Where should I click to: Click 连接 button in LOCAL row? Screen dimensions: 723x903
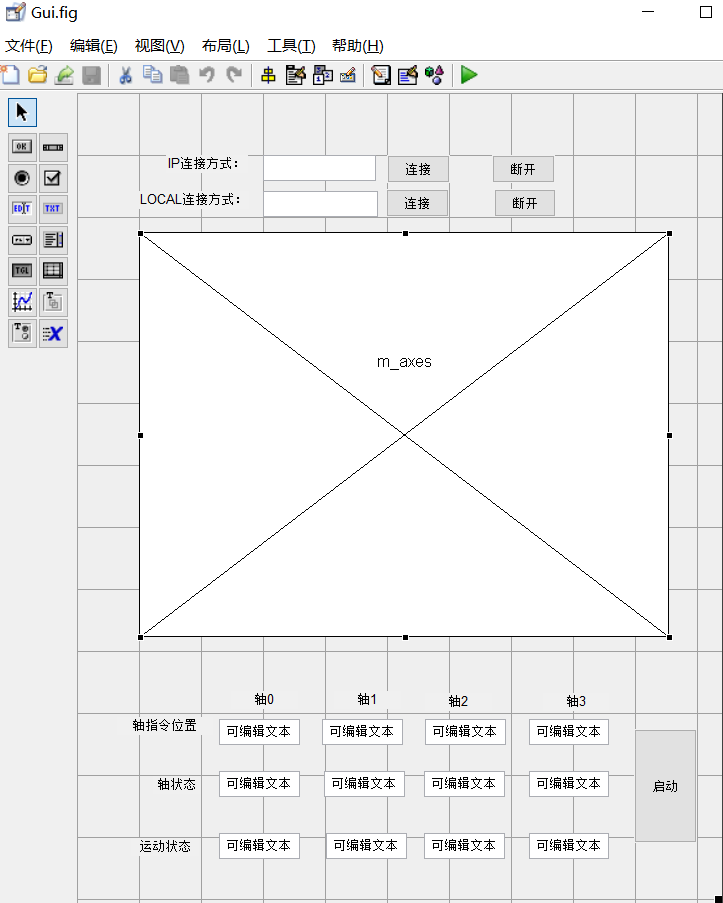417,203
